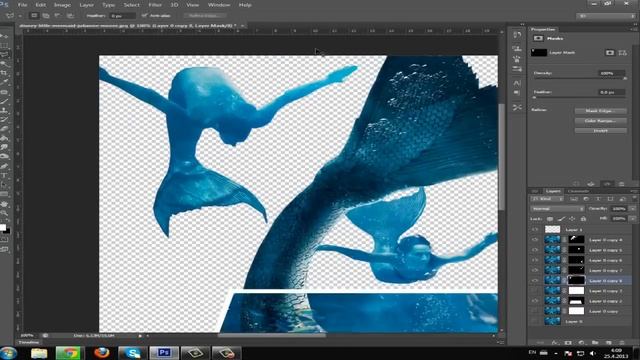Click the Character panel icon in dock
The image size is (640, 360).
[x=517, y=83]
